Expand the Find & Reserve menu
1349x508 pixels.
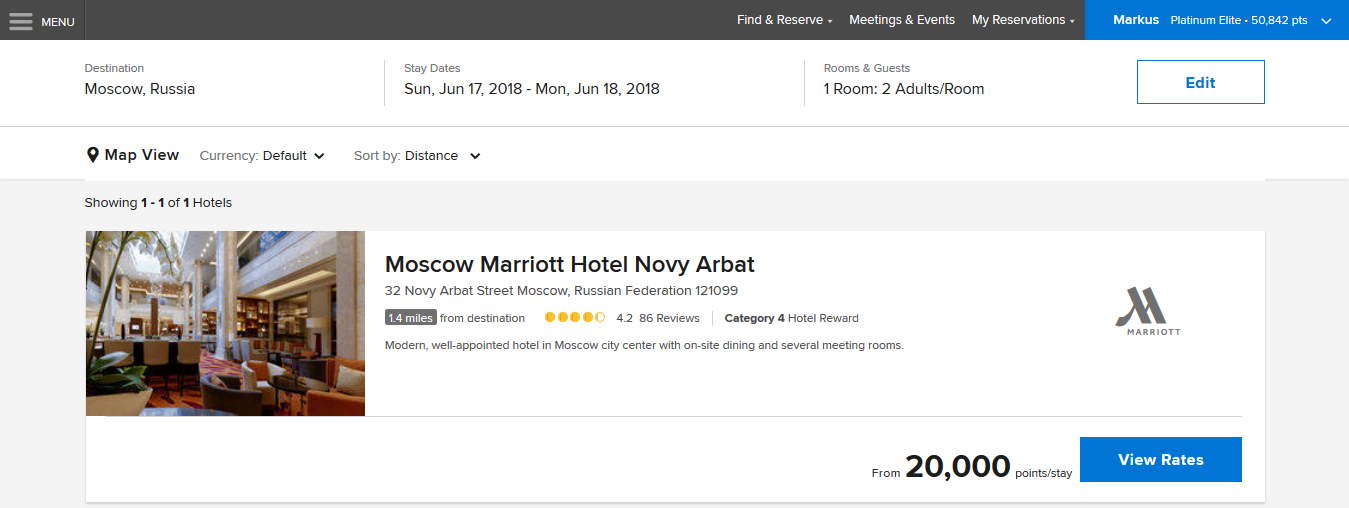(784, 20)
